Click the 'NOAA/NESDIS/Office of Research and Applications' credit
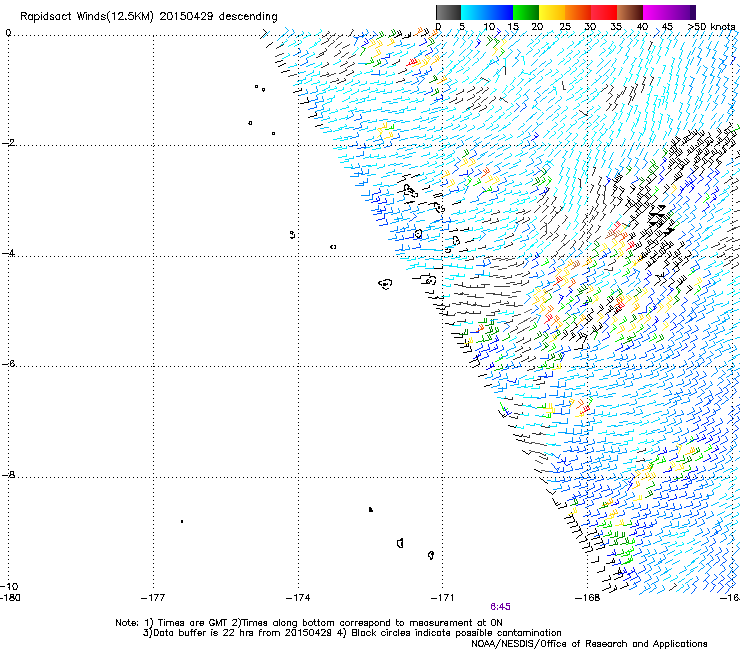This screenshot has width=740, height=650. pyautogui.click(x=589, y=644)
